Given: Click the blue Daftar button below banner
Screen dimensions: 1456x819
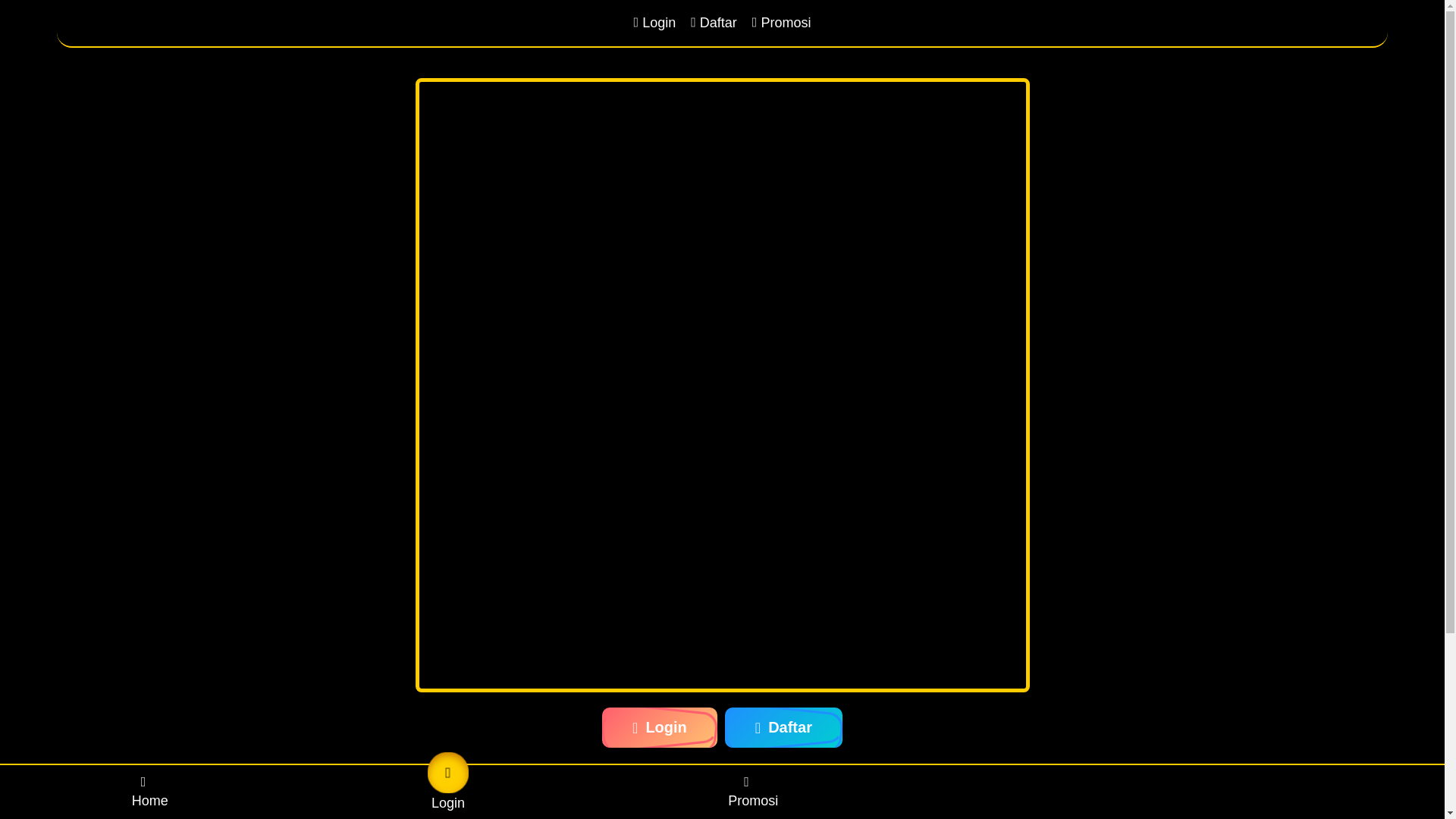Looking at the screenshot, I should (x=783, y=727).
